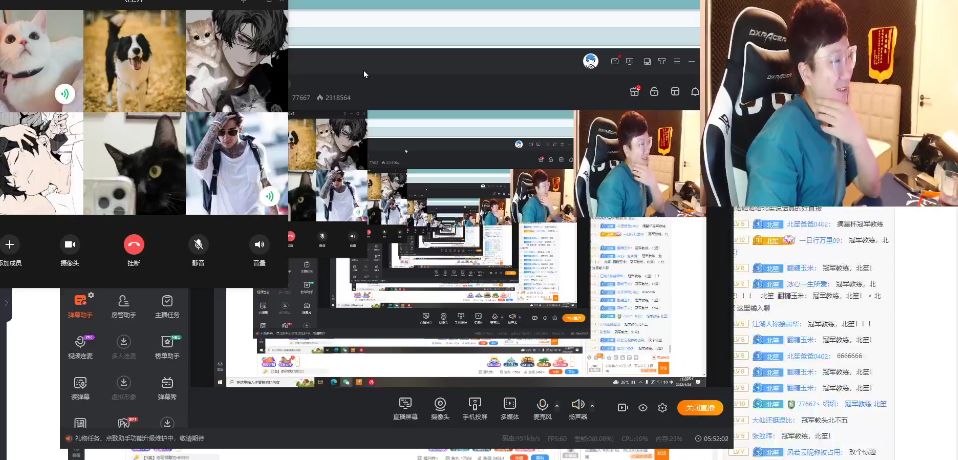
Task: Open settings gear beside 弹幕助手
Action: [x=91, y=295]
